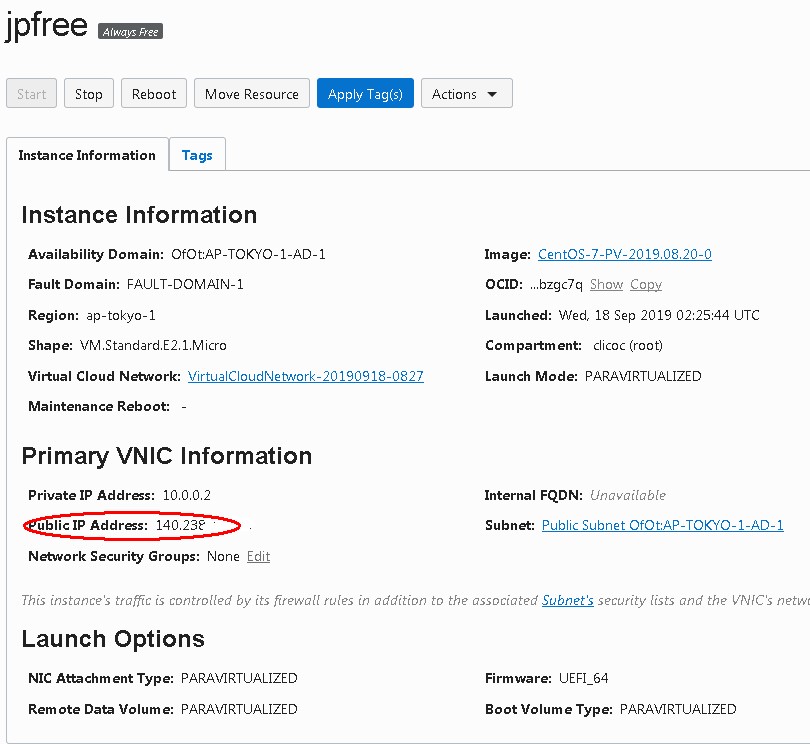Show the full OCID
Screen dimensions: 810x744
tap(606, 285)
